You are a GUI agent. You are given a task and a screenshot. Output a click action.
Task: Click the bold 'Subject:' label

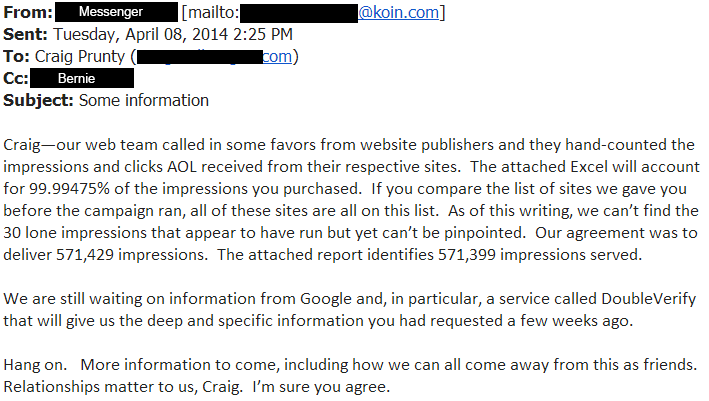coord(38,100)
